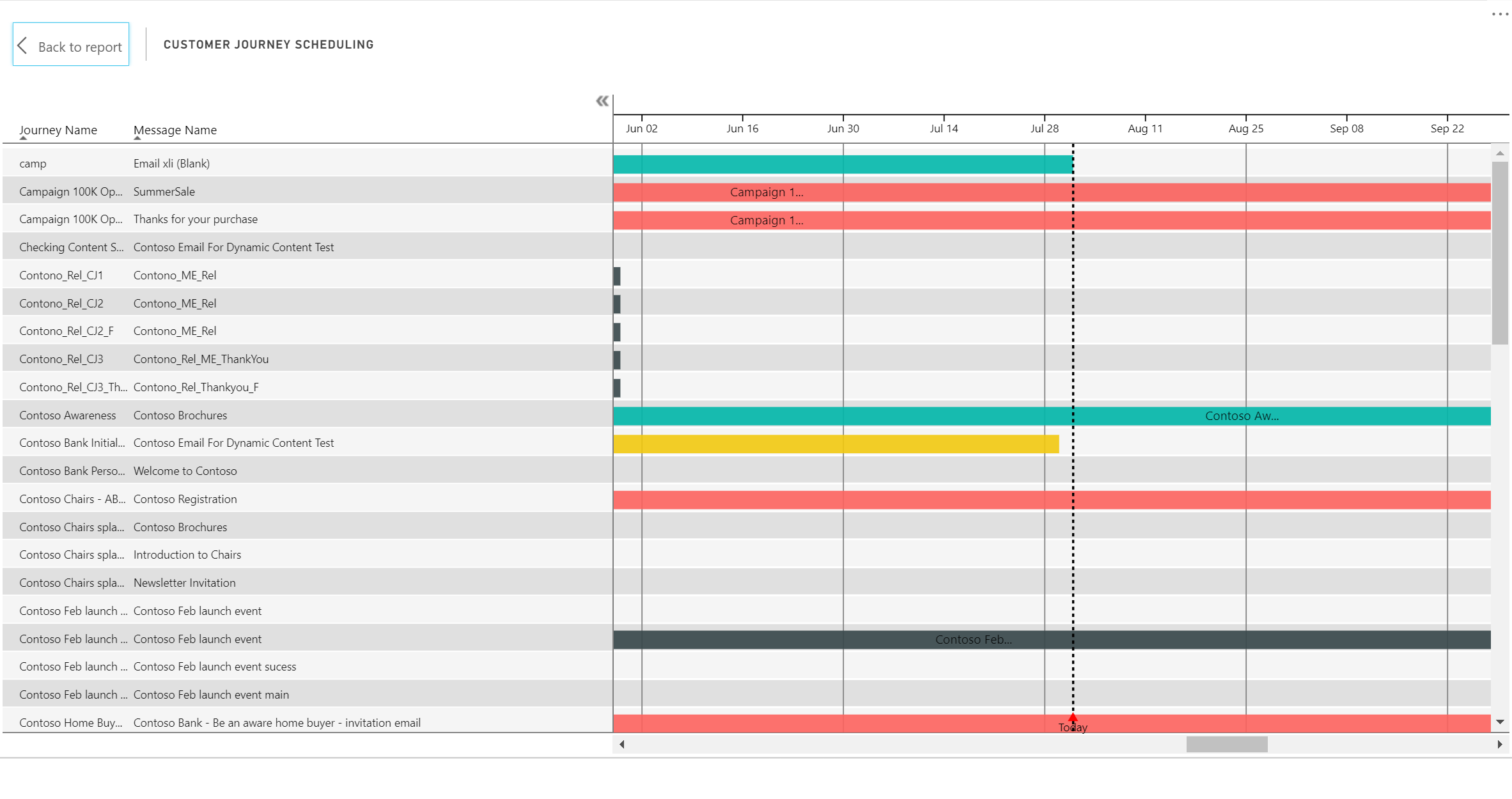Image resolution: width=1512 pixels, height=799 pixels.
Task: Select Contoso Registration message
Action: tap(185, 499)
